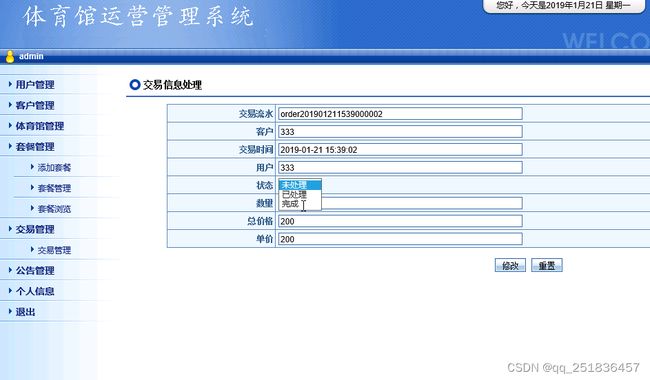Click the 数量 input field
This screenshot has height=380, width=650.
[422, 203]
